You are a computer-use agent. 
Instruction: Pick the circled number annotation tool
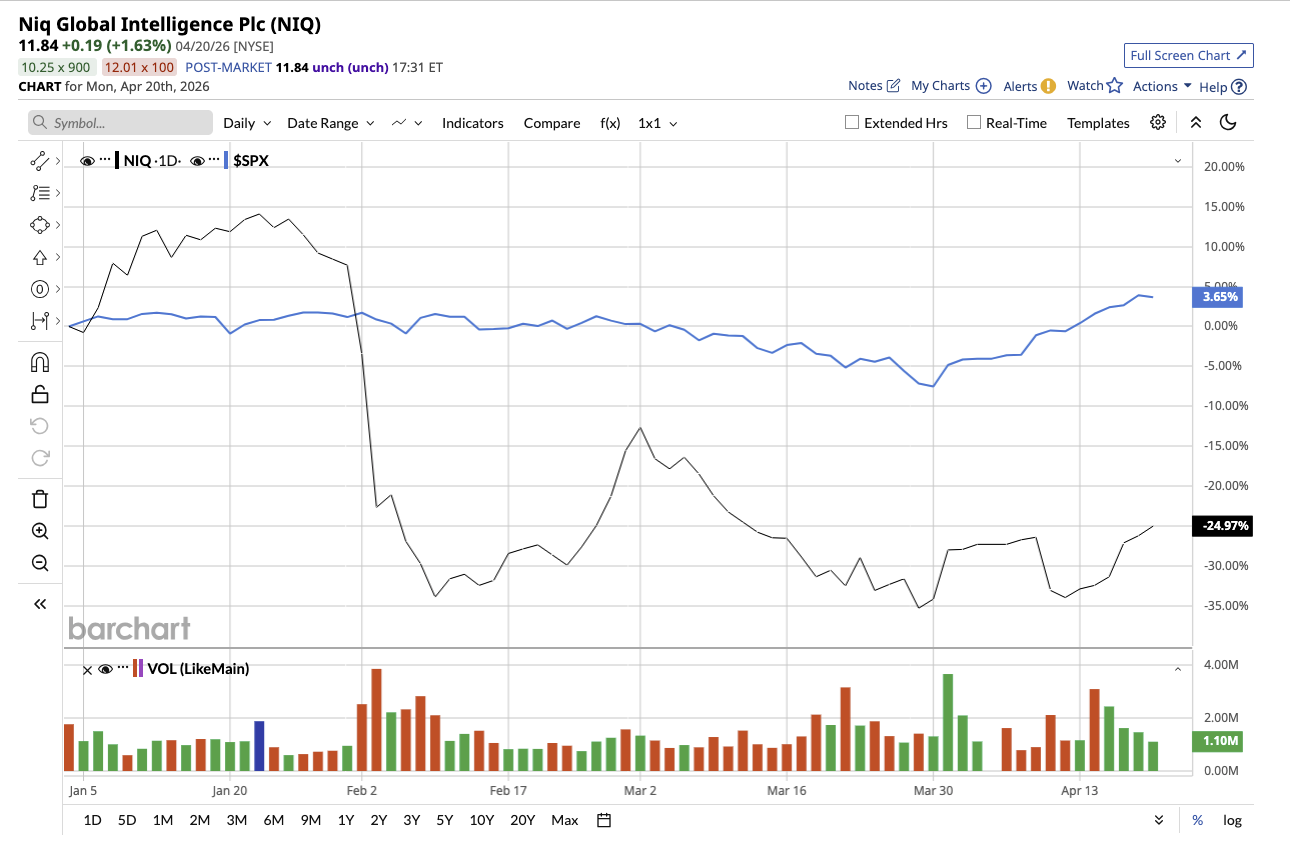[40, 289]
